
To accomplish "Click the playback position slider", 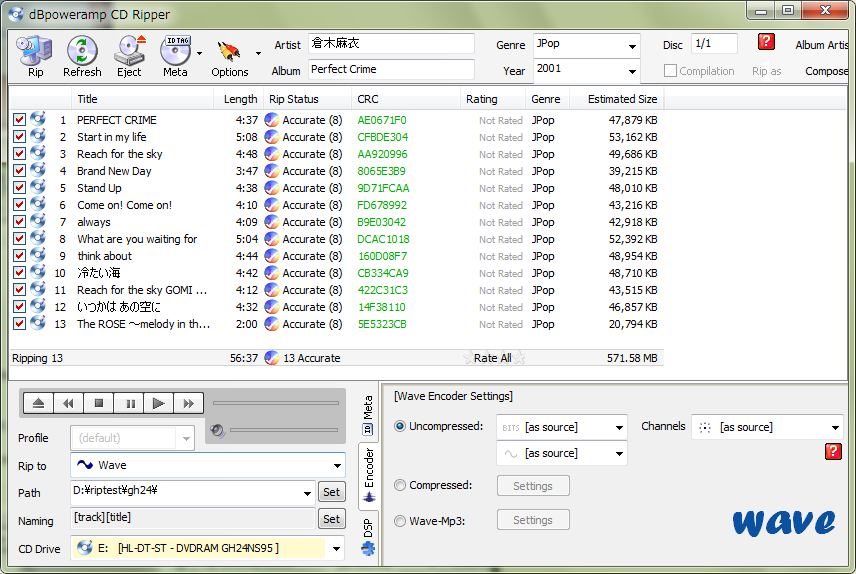I will 276,403.
